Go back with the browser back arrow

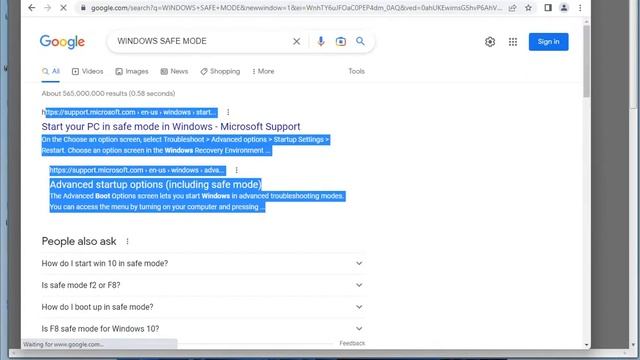pos(31,8)
